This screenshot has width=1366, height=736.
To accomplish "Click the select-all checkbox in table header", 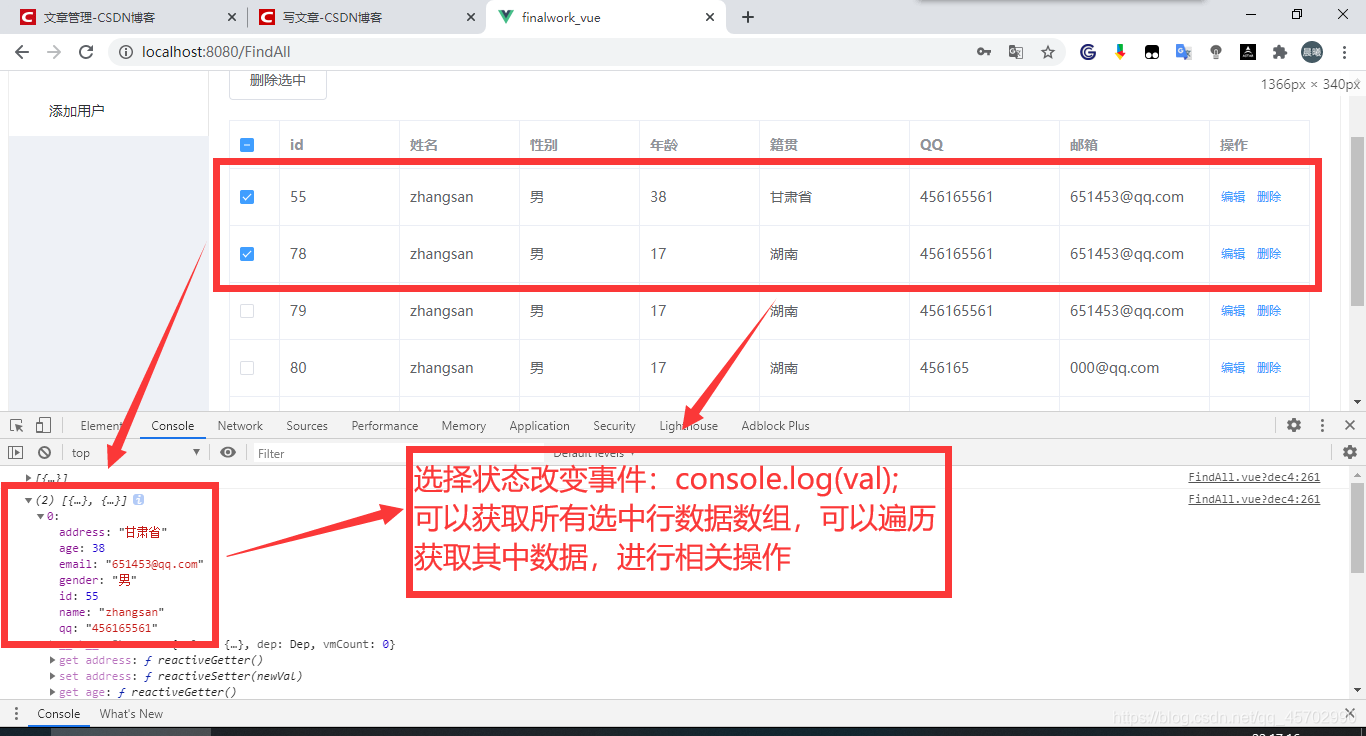I will tap(246, 144).
